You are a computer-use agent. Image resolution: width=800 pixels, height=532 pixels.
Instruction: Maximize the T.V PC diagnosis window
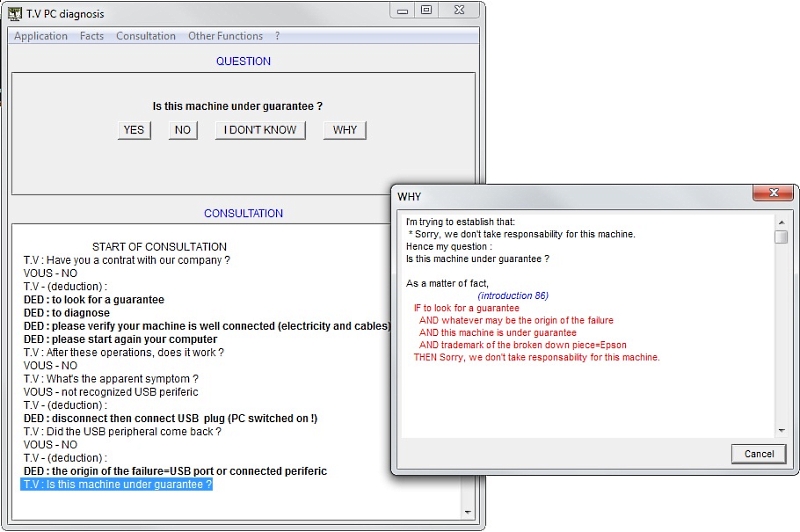point(427,10)
